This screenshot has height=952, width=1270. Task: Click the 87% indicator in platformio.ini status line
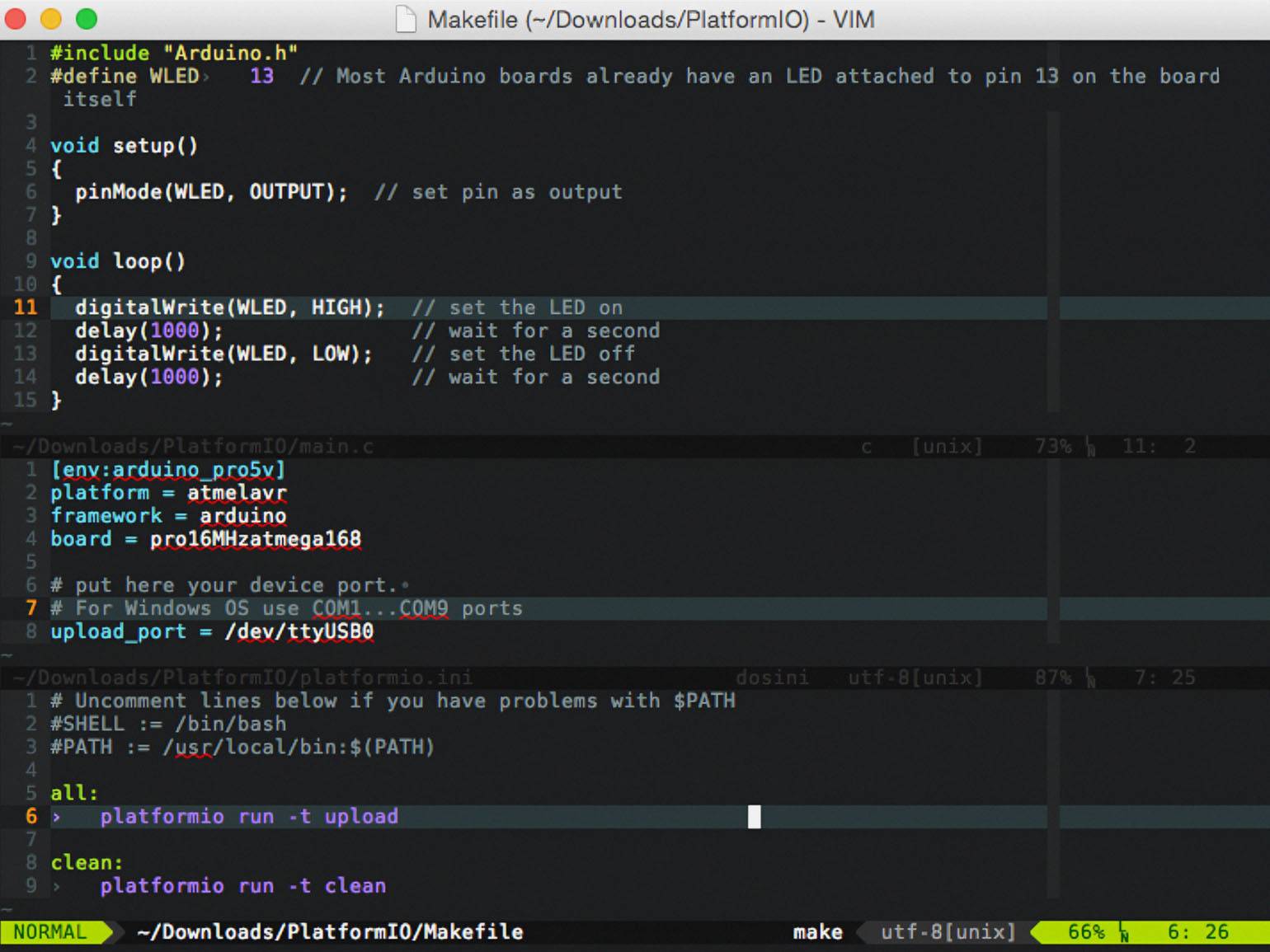pyautogui.click(x=1053, y=678)
